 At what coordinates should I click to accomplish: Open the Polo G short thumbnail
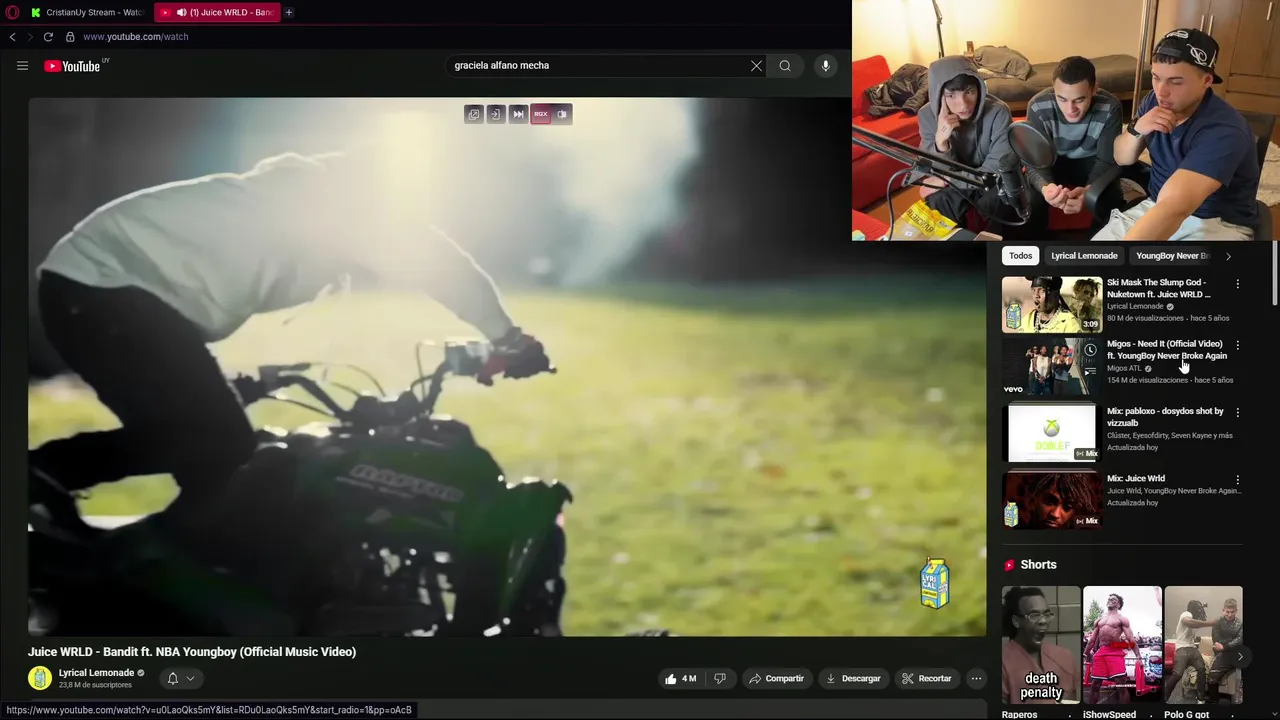coord(1203,645)
